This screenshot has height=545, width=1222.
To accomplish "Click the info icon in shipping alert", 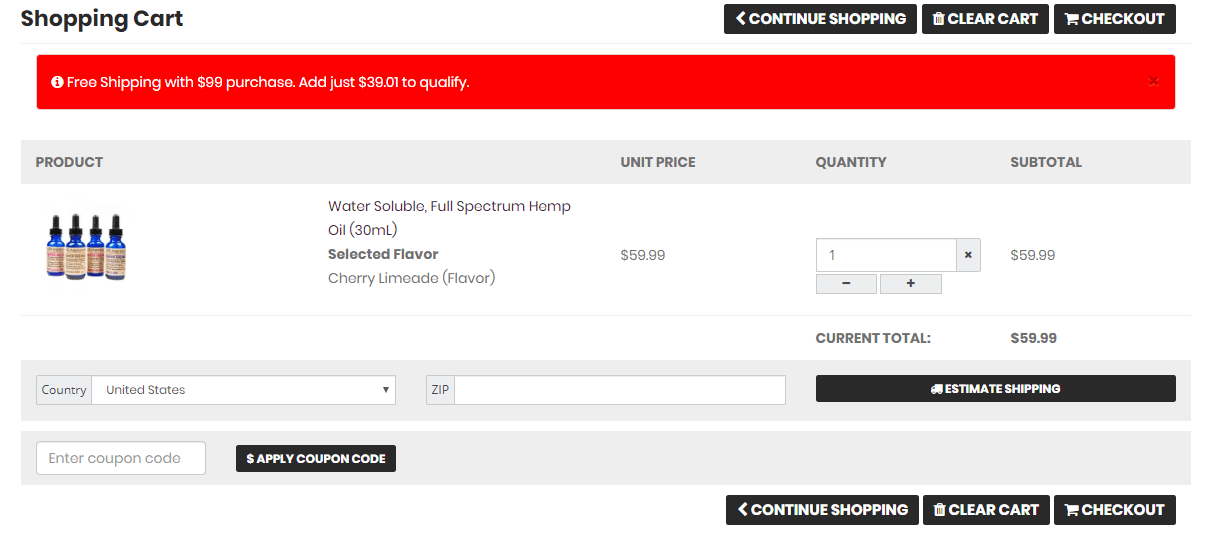I will click(57, 82).
